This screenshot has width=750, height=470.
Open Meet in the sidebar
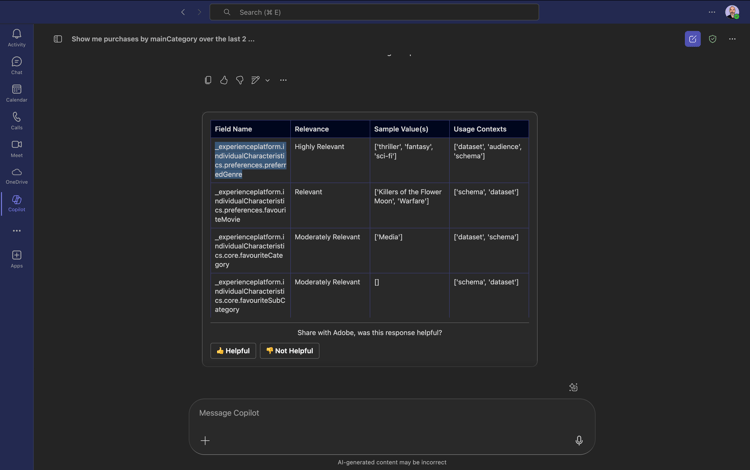[x=16, y=148]
